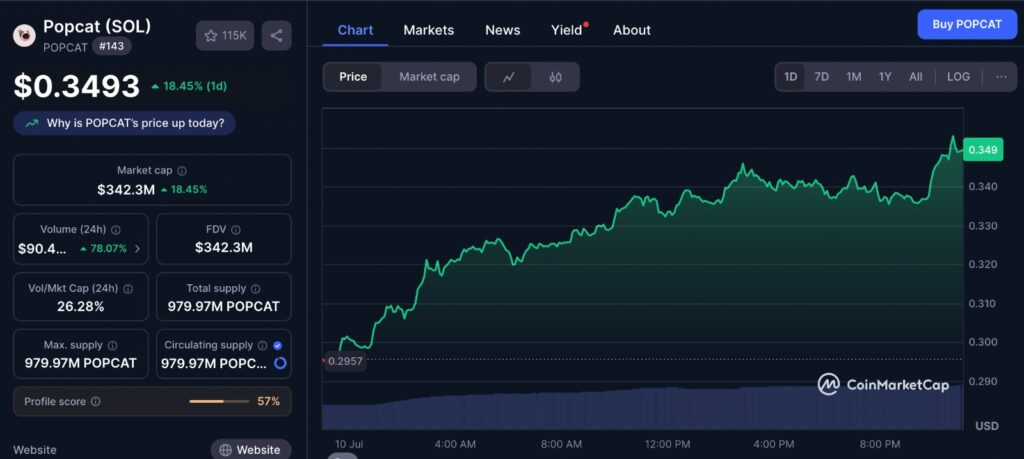Set chart range to 7D
This screenshot has width=1024, height=459.
pyautogui.click(x=822, y=76)
